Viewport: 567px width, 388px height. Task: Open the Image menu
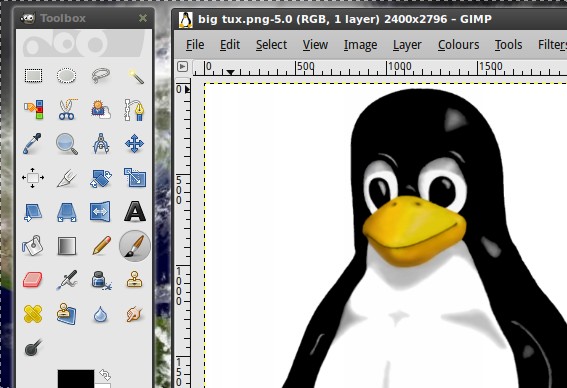[361, 45]
